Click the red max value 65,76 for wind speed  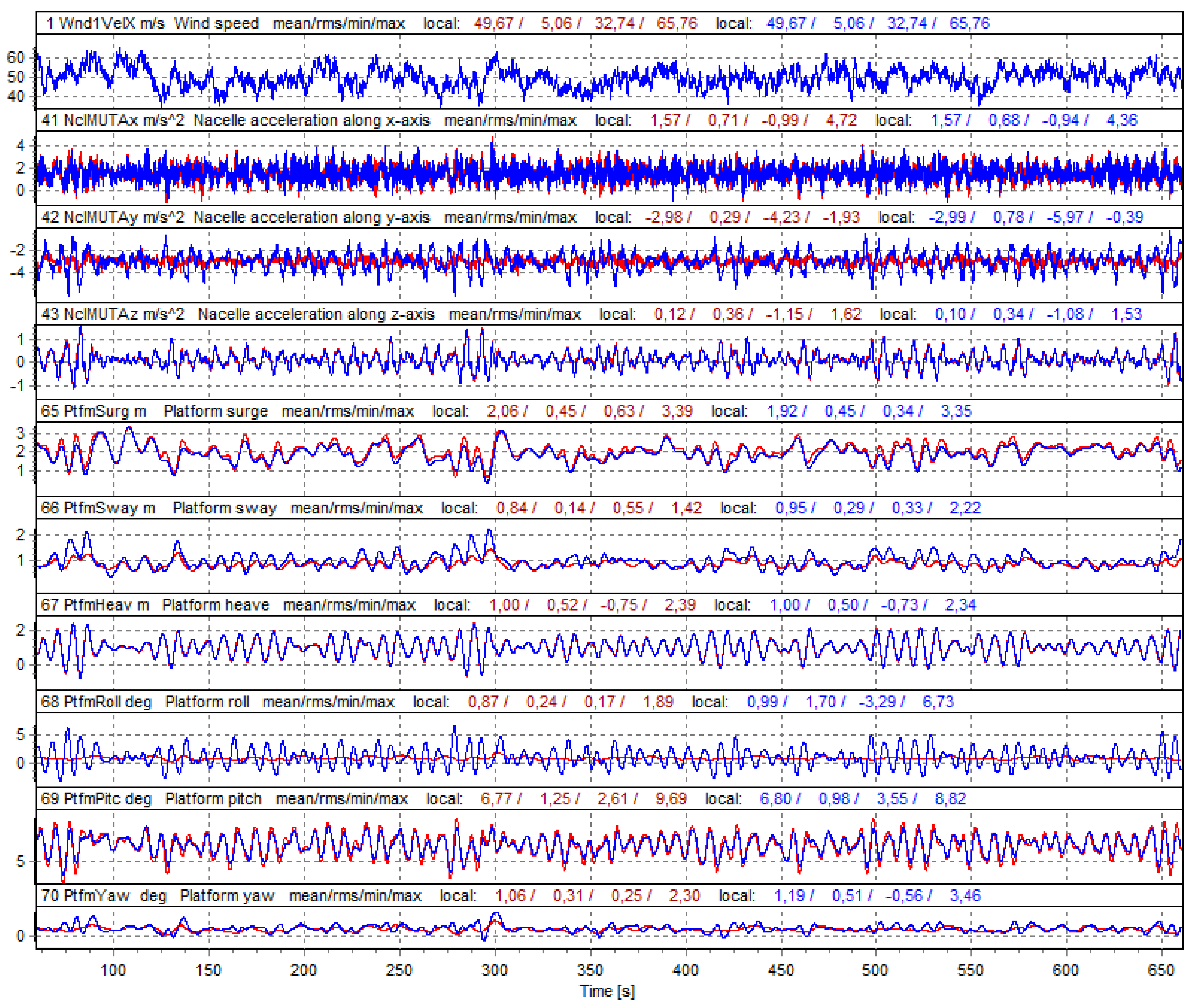677,23
